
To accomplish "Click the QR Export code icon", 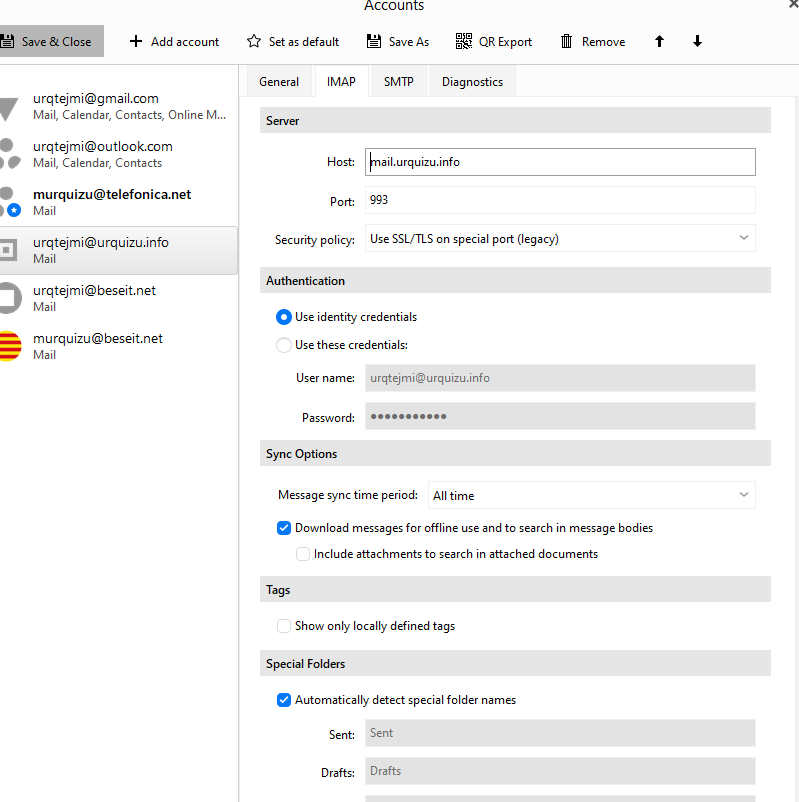I will (464, 42).
